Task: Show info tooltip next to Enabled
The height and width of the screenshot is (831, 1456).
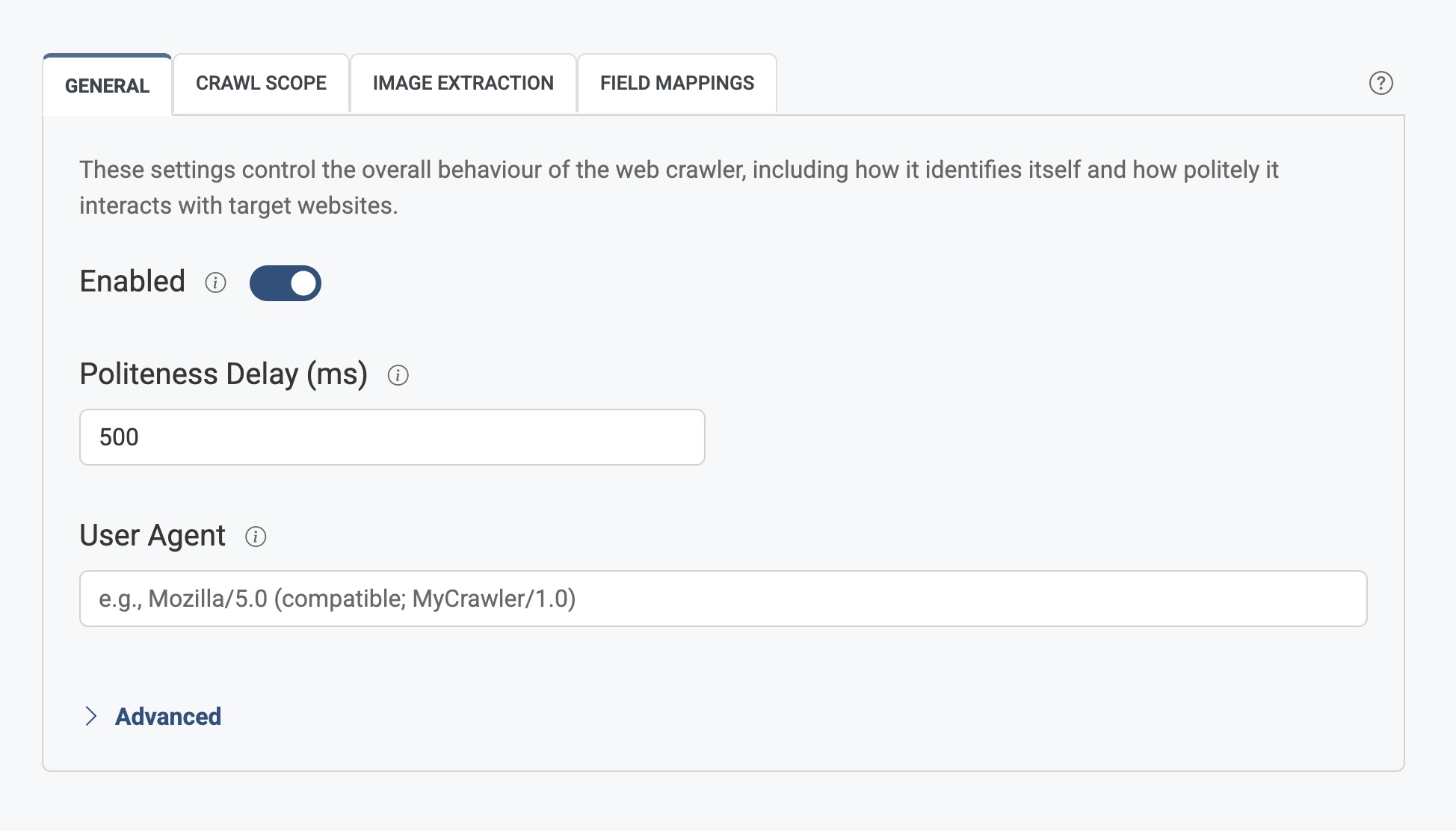Action: 215,282
